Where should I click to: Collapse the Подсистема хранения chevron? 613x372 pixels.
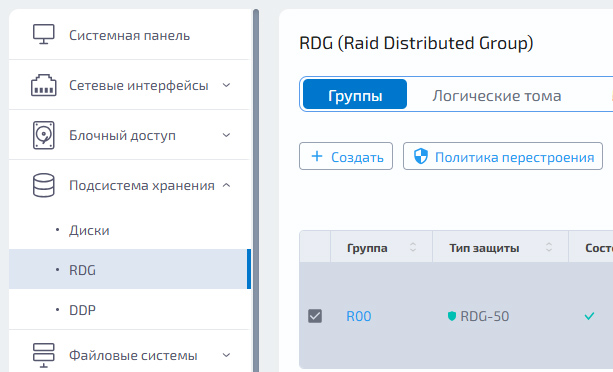[x=226, y=185]
